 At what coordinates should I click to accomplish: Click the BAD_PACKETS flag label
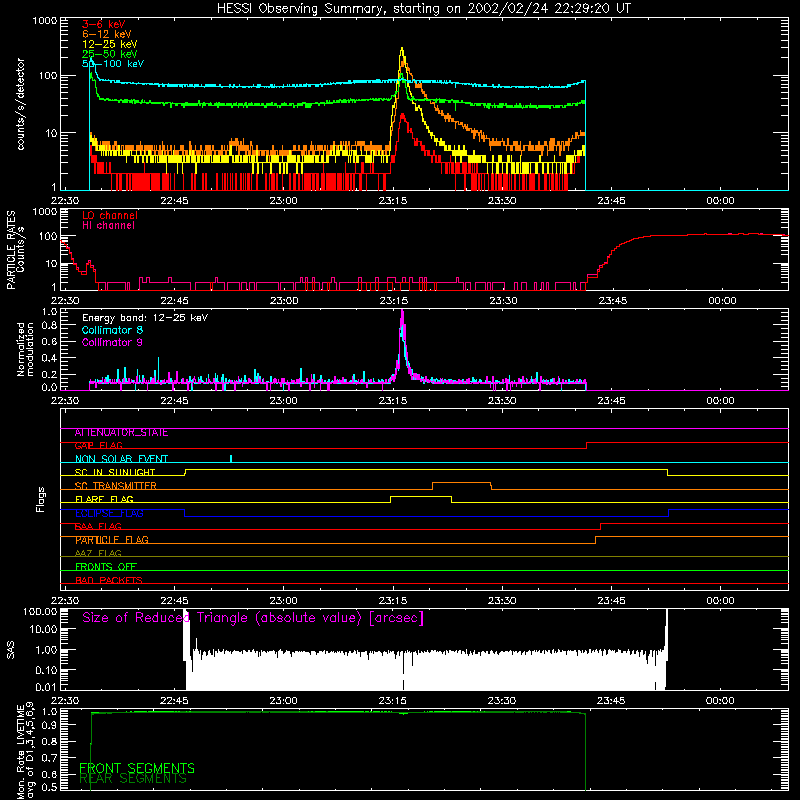pos(109,580)
